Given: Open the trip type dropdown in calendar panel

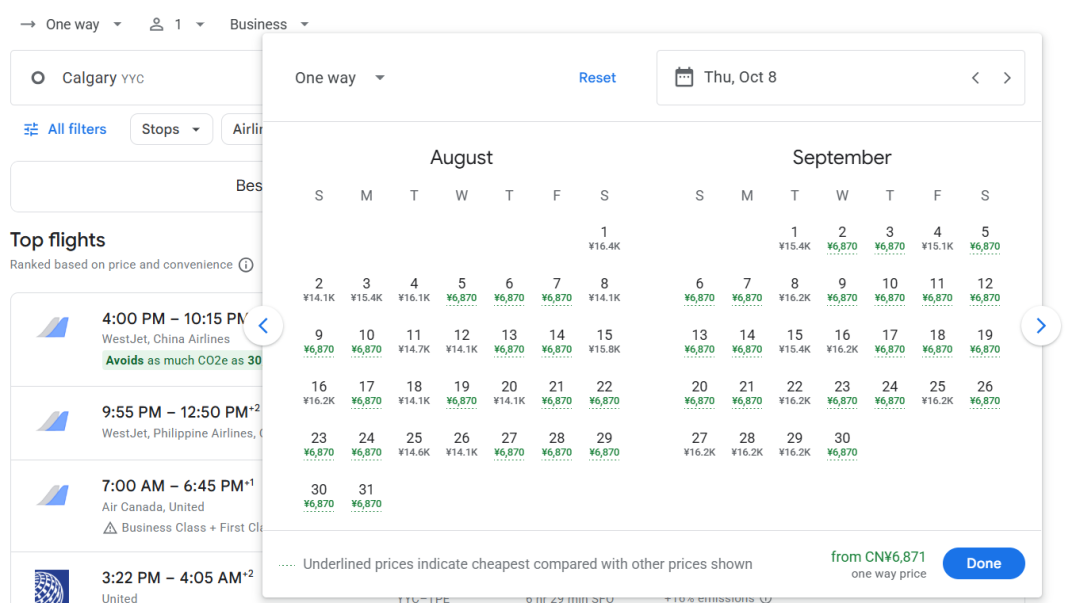Looking at the screenshot, I should (340, 78).
